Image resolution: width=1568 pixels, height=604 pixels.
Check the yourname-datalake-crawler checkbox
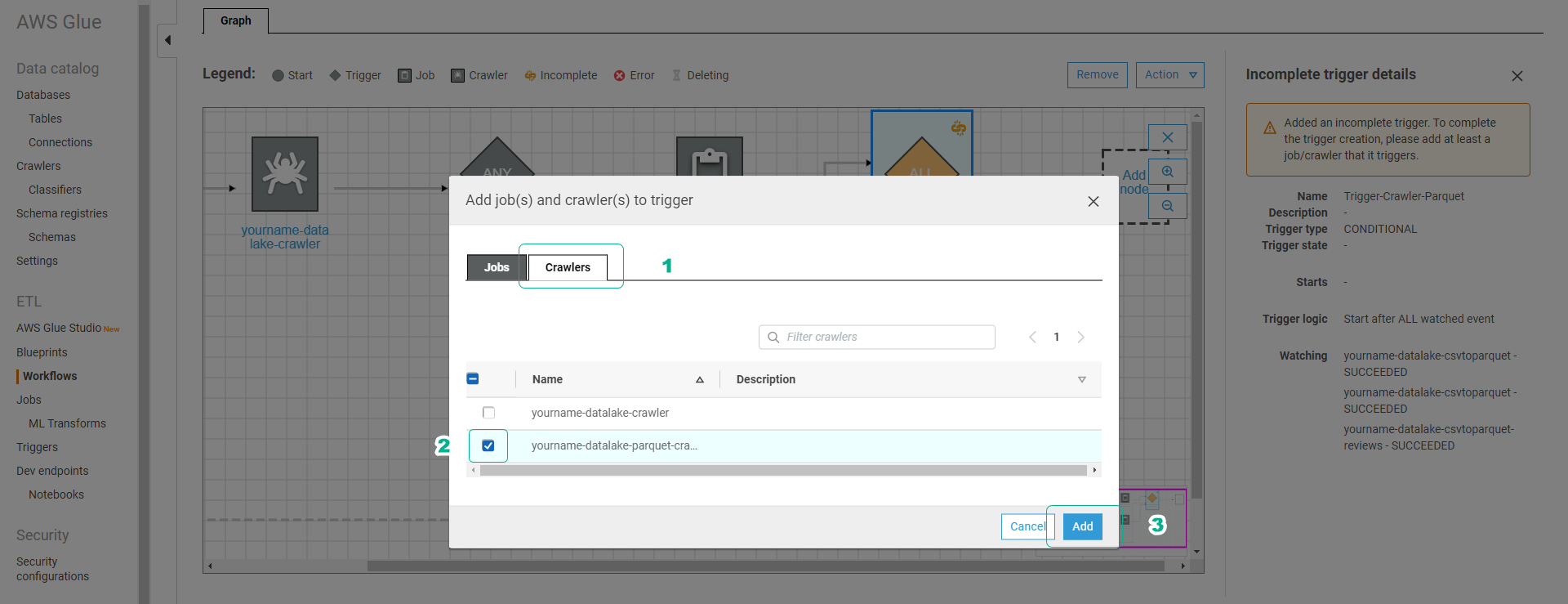tap(488, 413)
